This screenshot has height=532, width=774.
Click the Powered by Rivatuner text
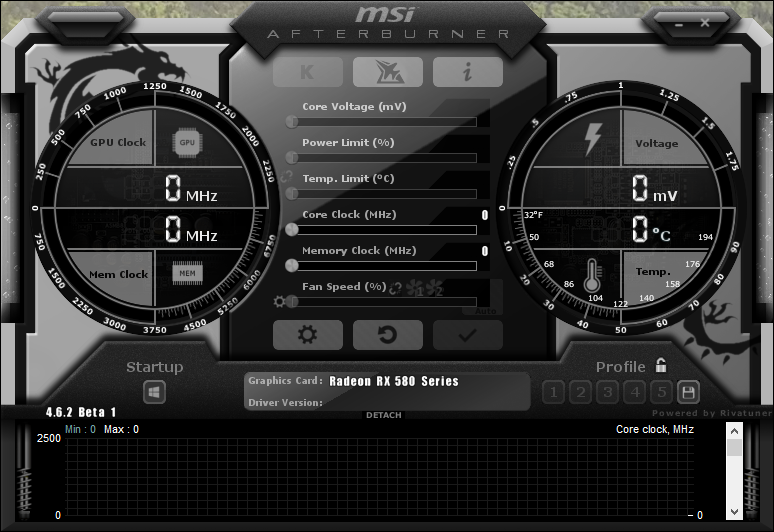tap(712, 413)
